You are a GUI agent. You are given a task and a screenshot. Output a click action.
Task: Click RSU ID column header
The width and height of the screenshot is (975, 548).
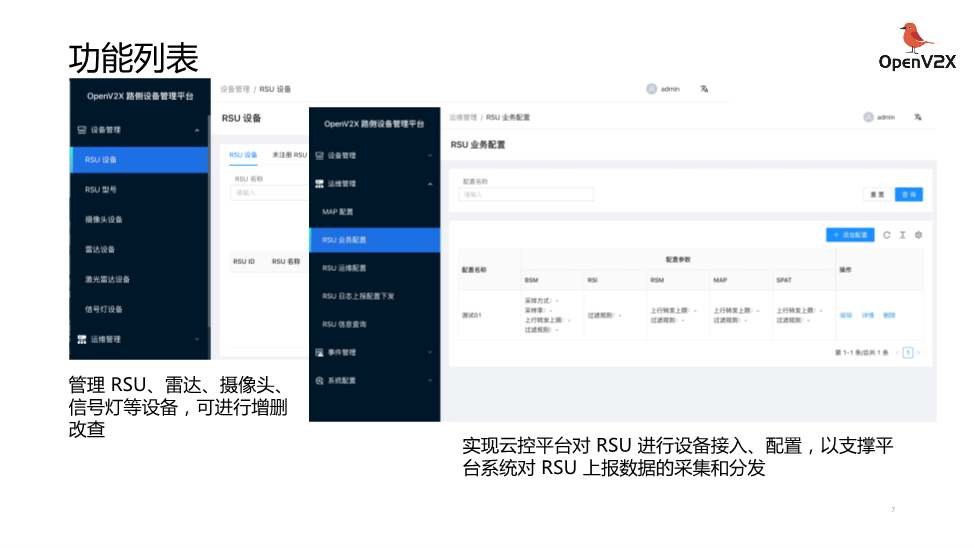pos(244,262)
